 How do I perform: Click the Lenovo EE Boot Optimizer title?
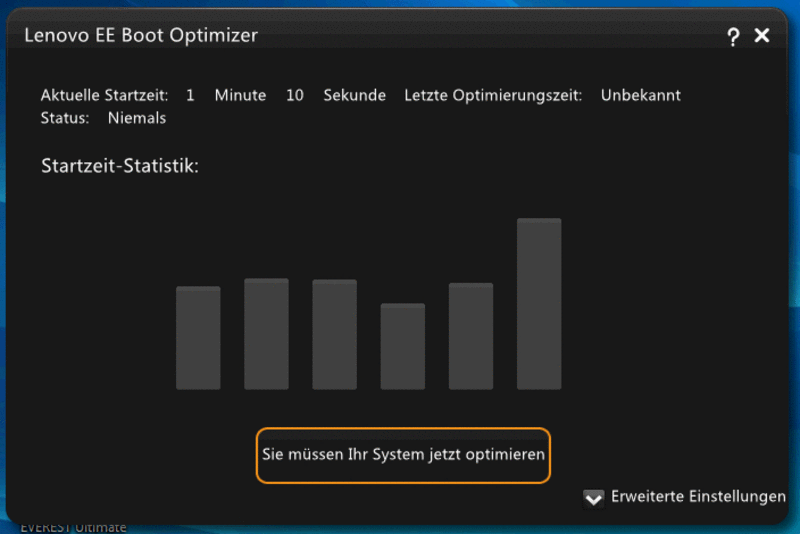(141, 35)
